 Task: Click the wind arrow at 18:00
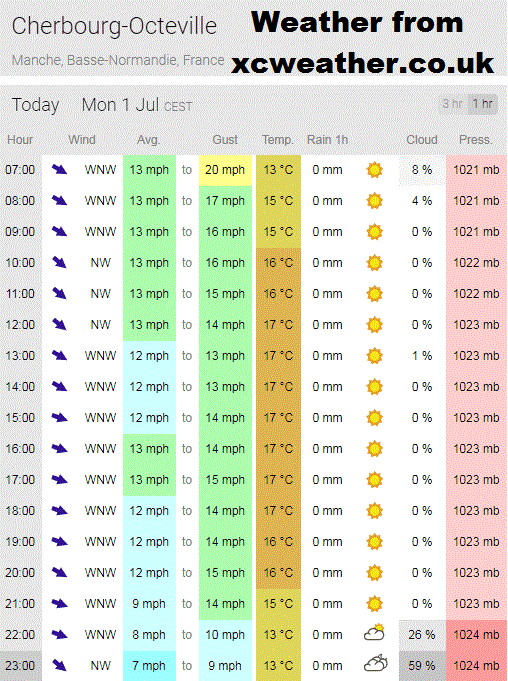coord(59,510)
